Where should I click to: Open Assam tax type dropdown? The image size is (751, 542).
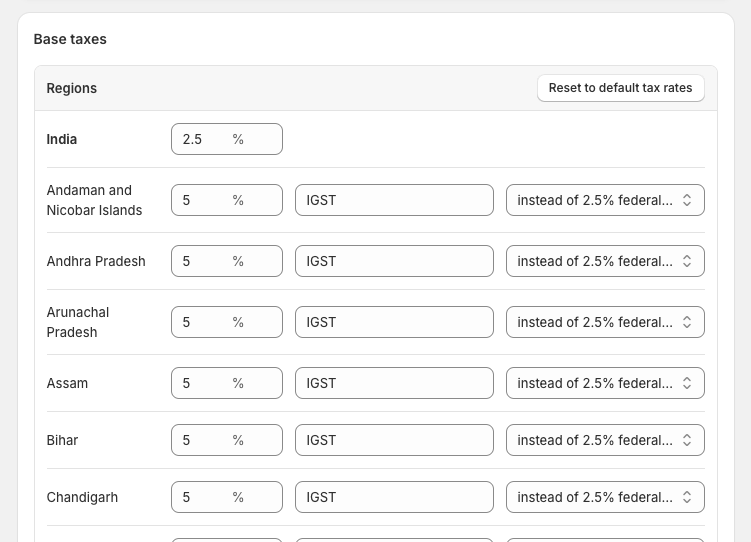tap(604, 383)
